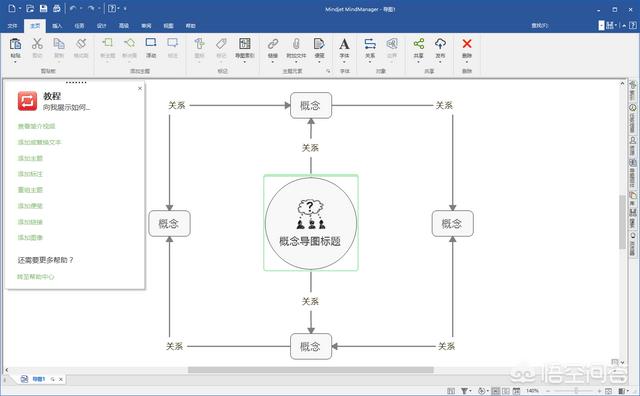Viewport: 640px width, 396px height.
Task: Toggle the map view button in status bar
Action: 495,391
